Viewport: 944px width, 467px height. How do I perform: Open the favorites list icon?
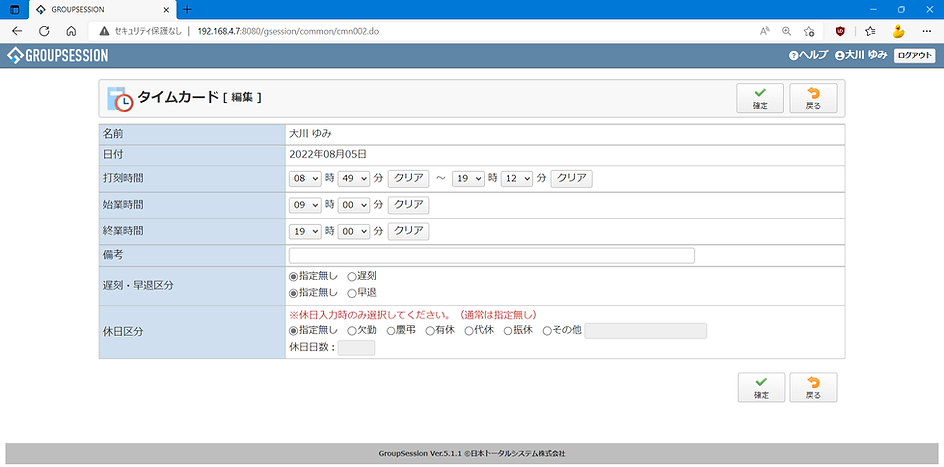tap(870, 31)
